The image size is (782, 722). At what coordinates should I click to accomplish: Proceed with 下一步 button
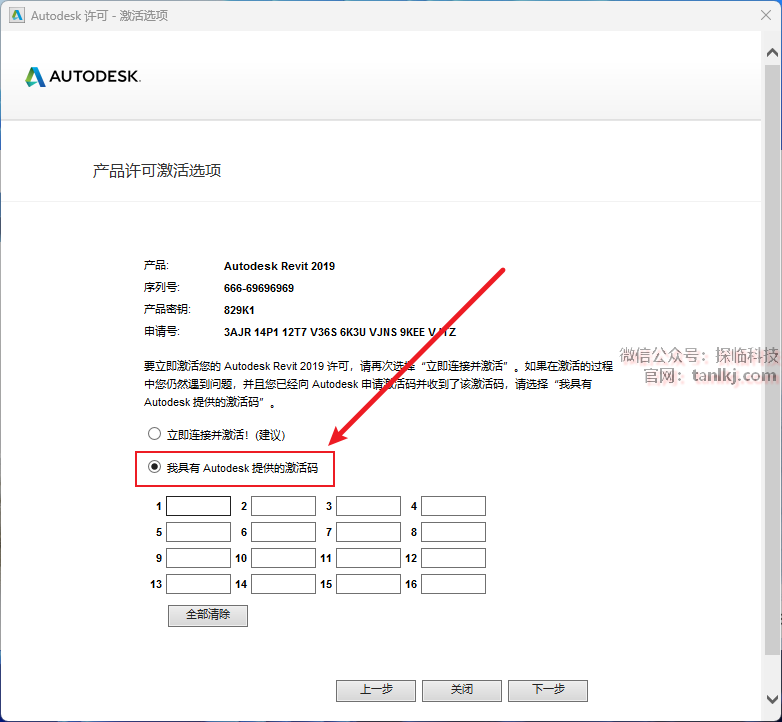click(x=548, y=691)
